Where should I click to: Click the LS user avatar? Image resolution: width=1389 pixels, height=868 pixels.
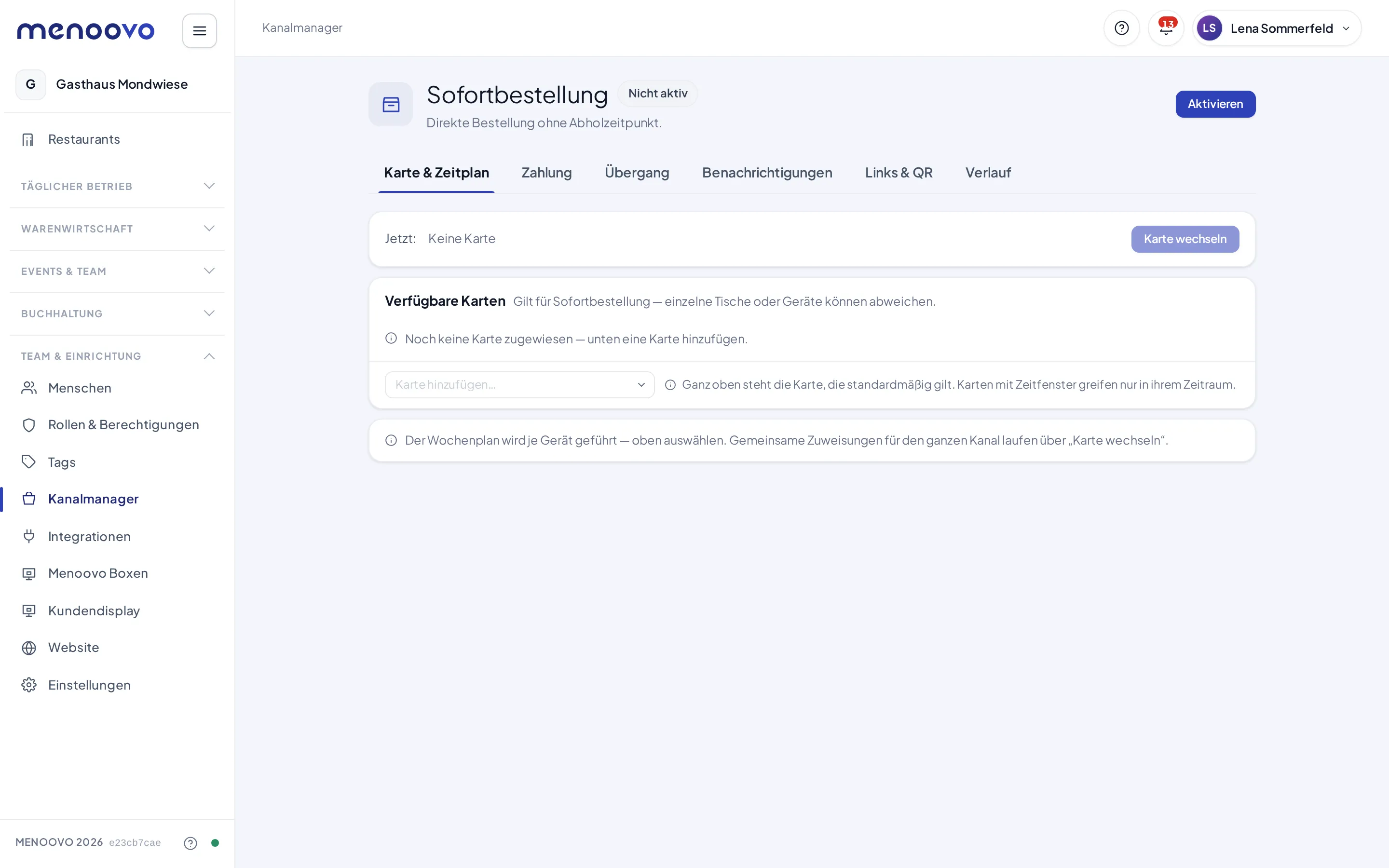tap(1209, 28)
